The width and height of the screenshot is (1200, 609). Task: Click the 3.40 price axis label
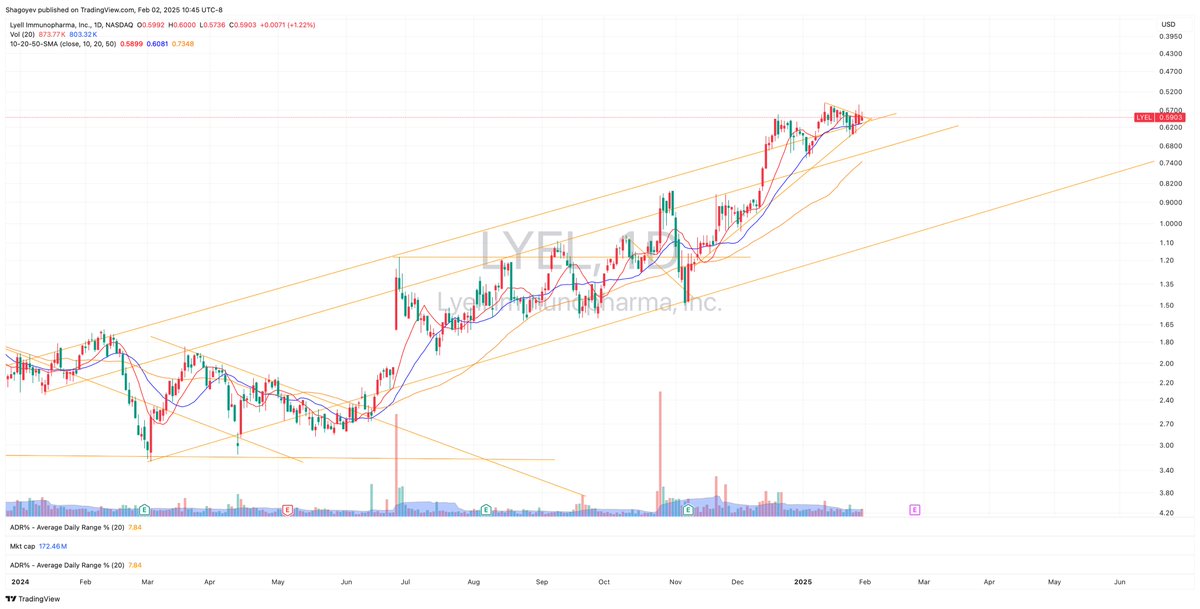click(x=1167, y=470)
